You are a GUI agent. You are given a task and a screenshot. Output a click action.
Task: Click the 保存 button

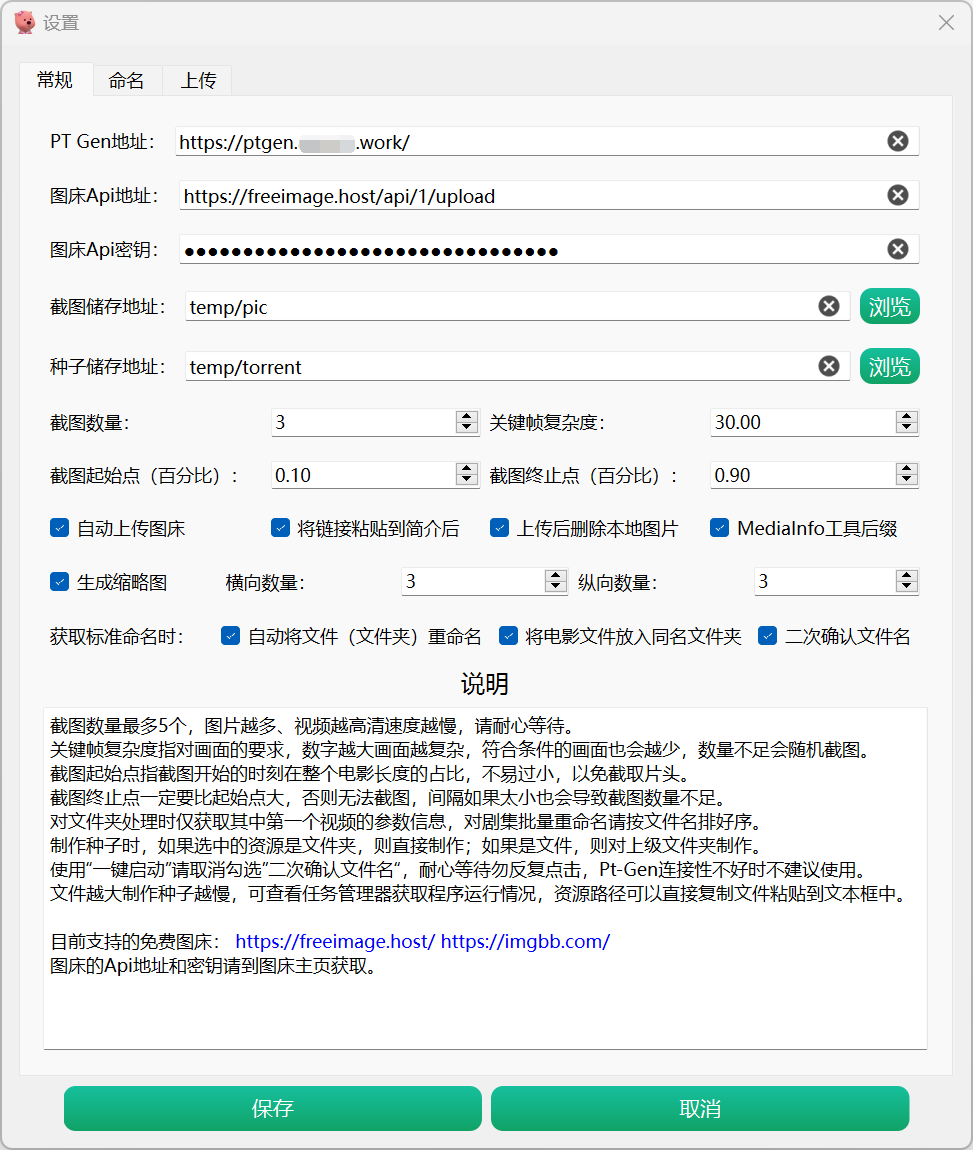273,1108
